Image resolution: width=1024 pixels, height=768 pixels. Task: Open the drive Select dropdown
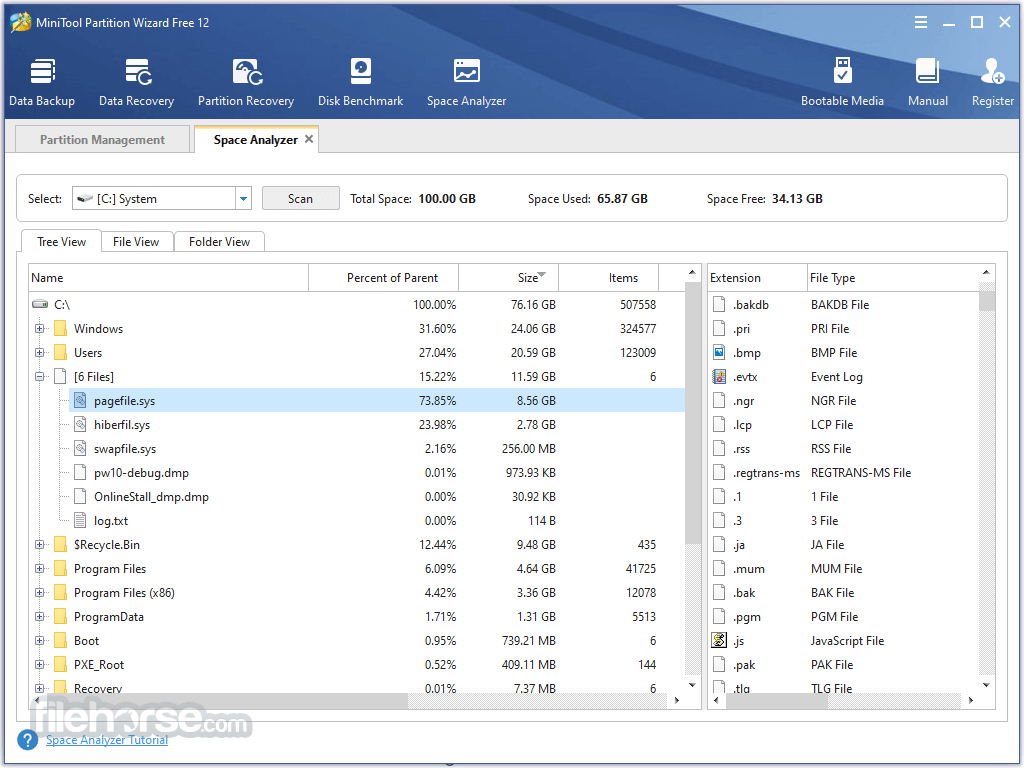point(244,199)
